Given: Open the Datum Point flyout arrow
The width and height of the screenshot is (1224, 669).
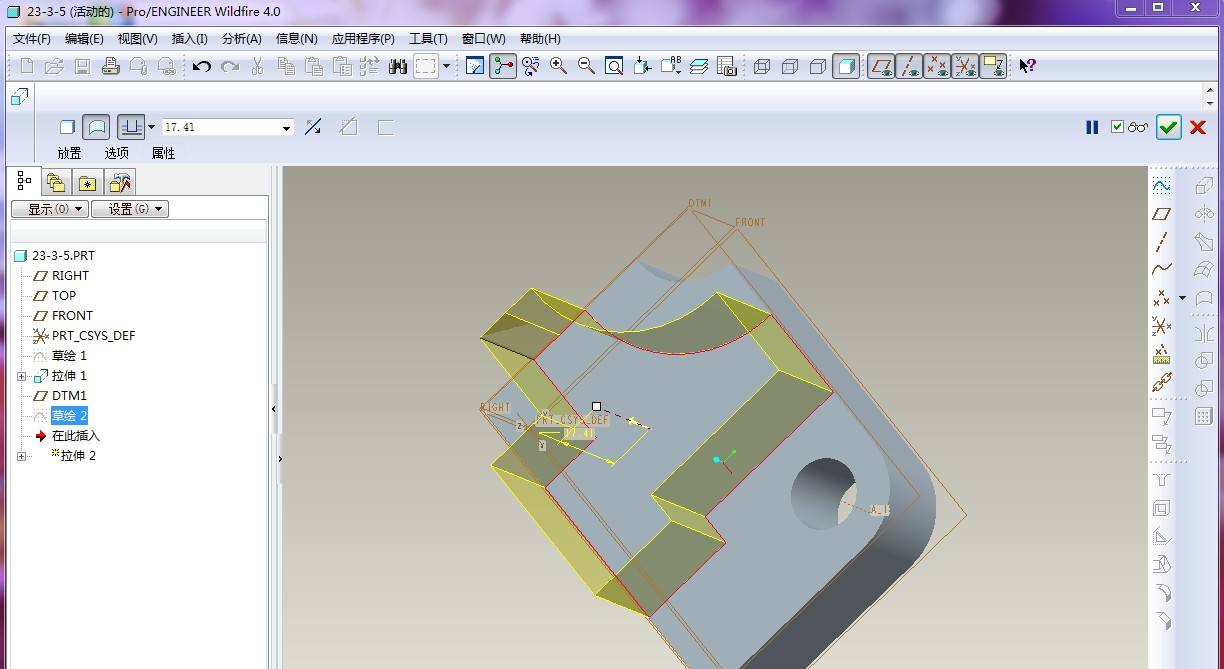Looking at the screenshot, I should 1182,298.
